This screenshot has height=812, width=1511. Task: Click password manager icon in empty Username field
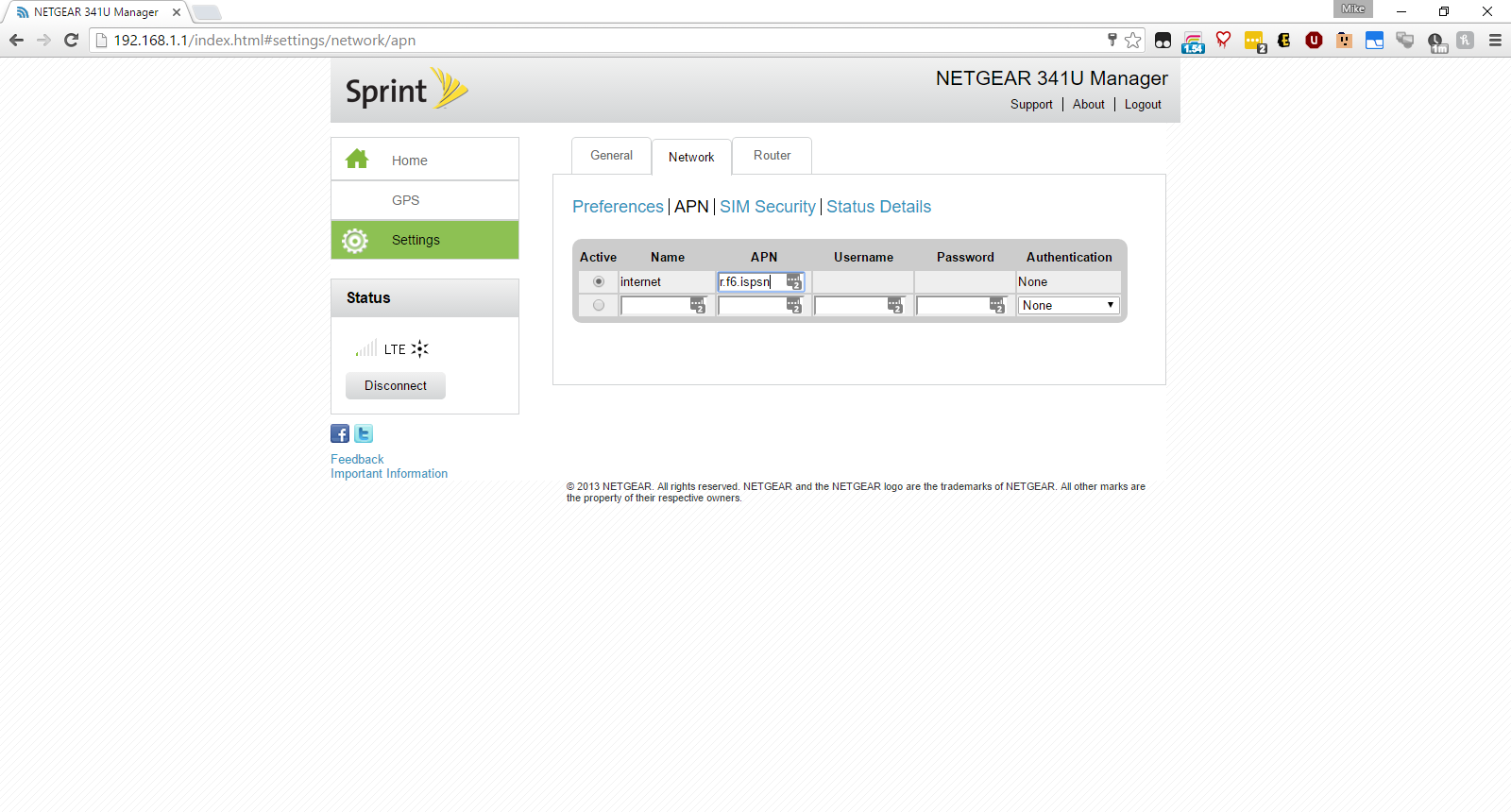point(895,305)
